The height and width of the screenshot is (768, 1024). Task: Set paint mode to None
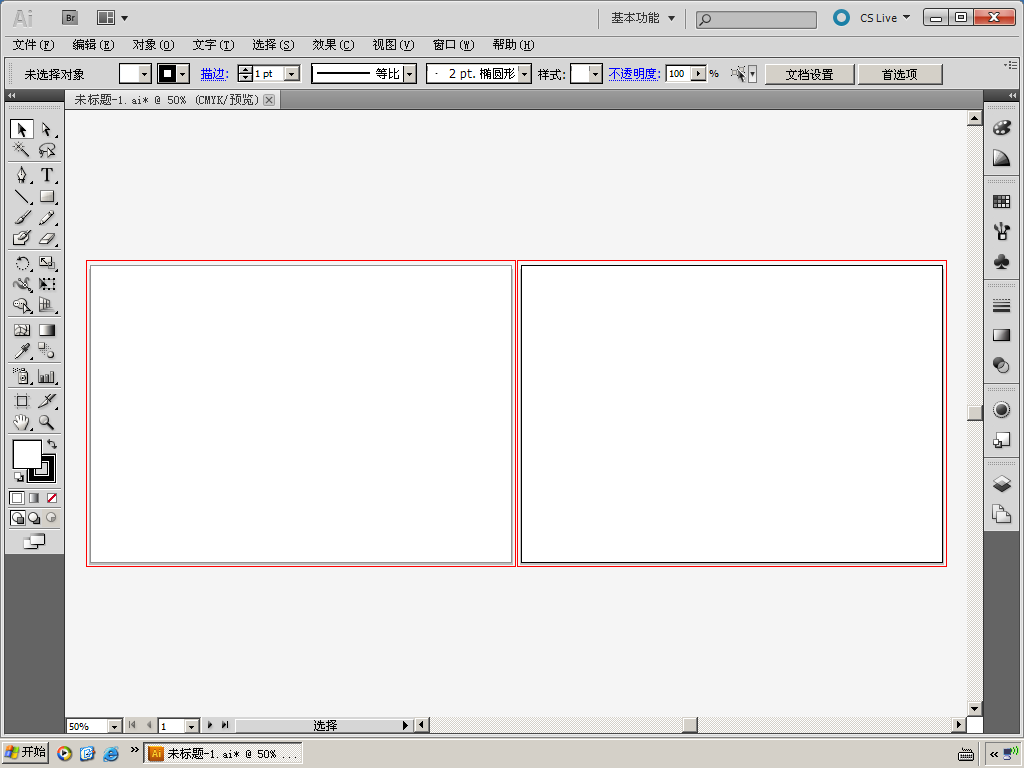[52, 498]
